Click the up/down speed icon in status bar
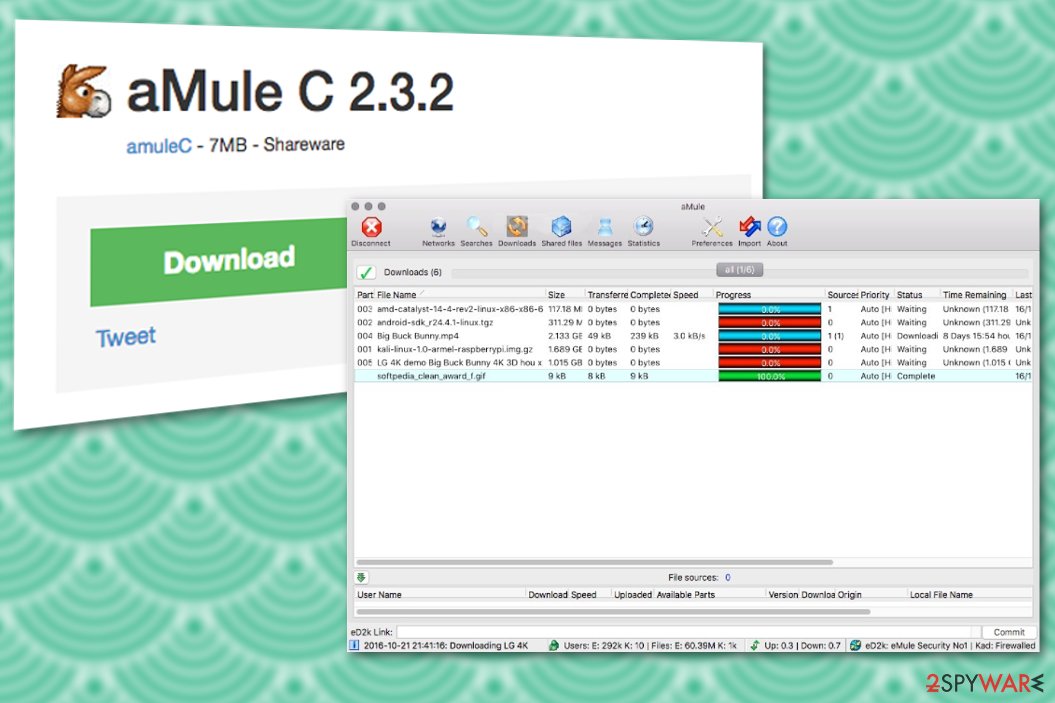The image size is (1055, 703). (x=754, y=645)
